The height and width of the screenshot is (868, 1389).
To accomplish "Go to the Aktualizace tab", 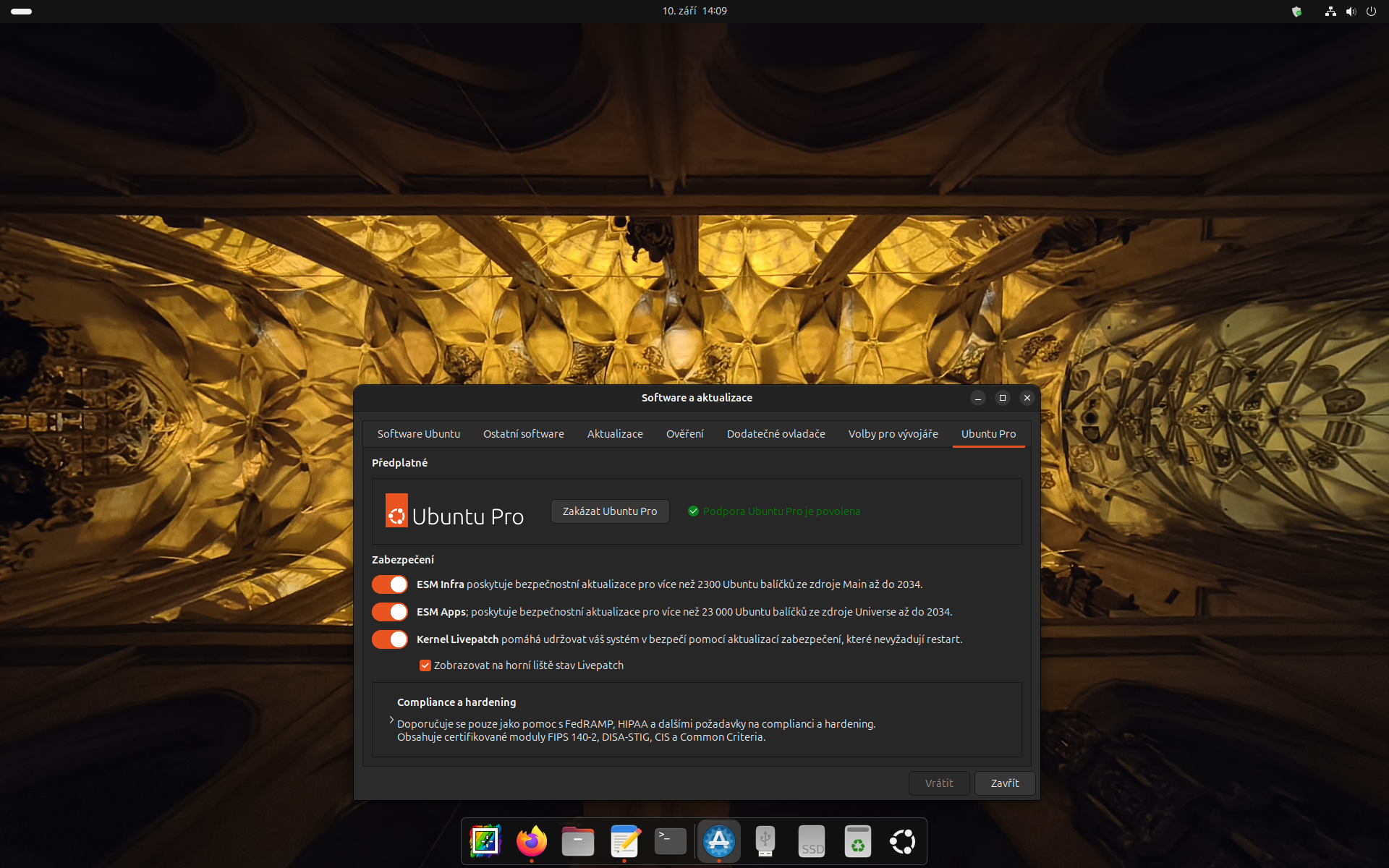I will (x=615, y=434).
